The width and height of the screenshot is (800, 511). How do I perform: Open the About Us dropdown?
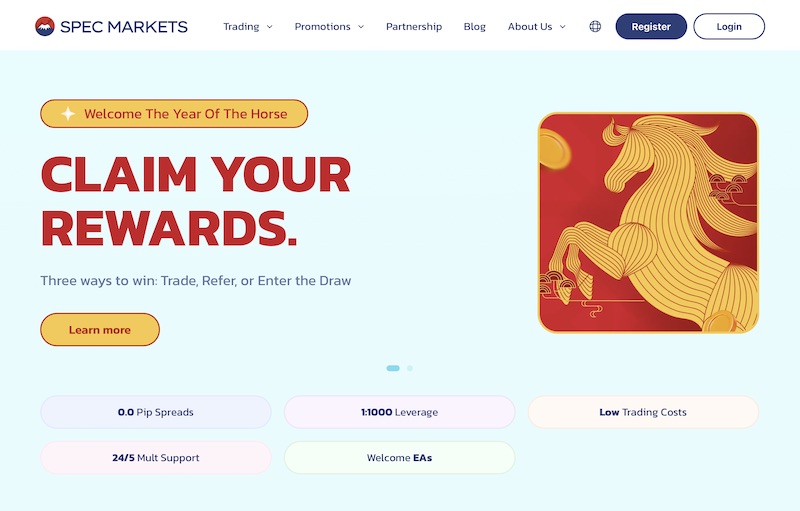pos(536,27)
